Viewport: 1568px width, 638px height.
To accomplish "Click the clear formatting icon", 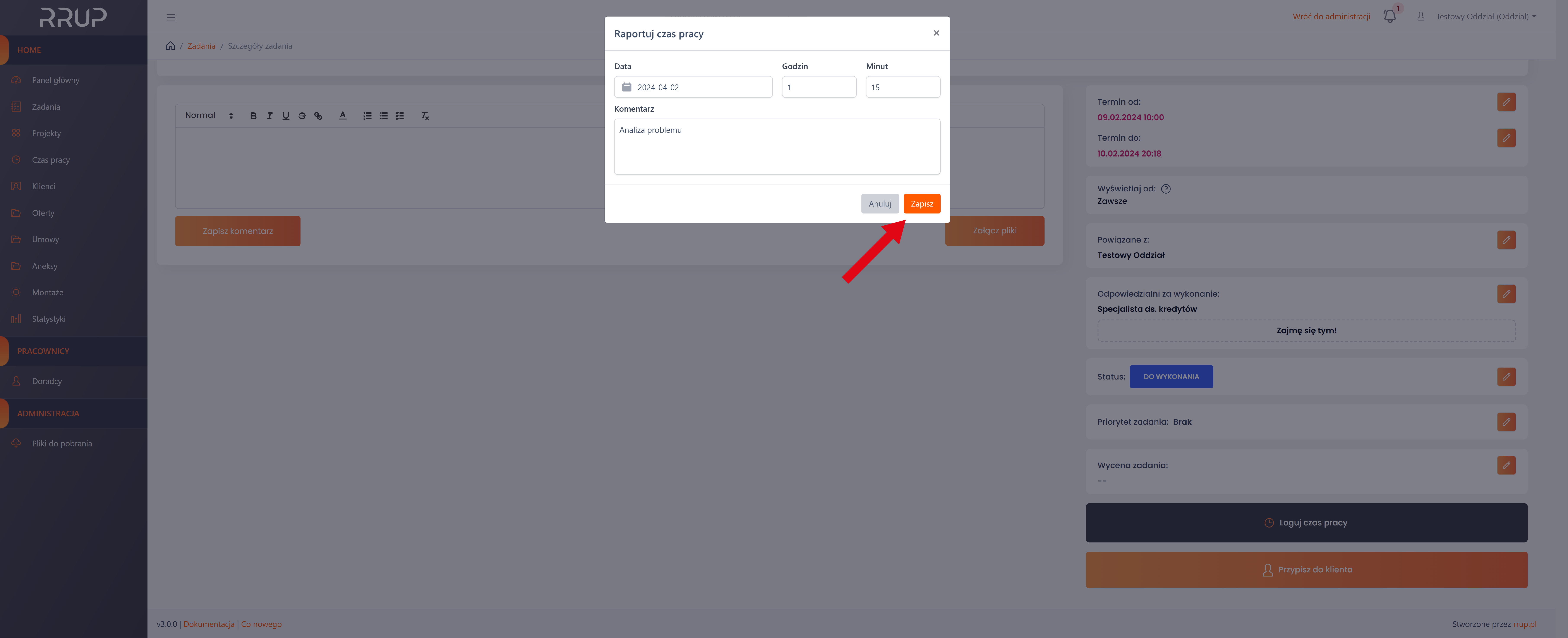I will [x=425, y=116].
